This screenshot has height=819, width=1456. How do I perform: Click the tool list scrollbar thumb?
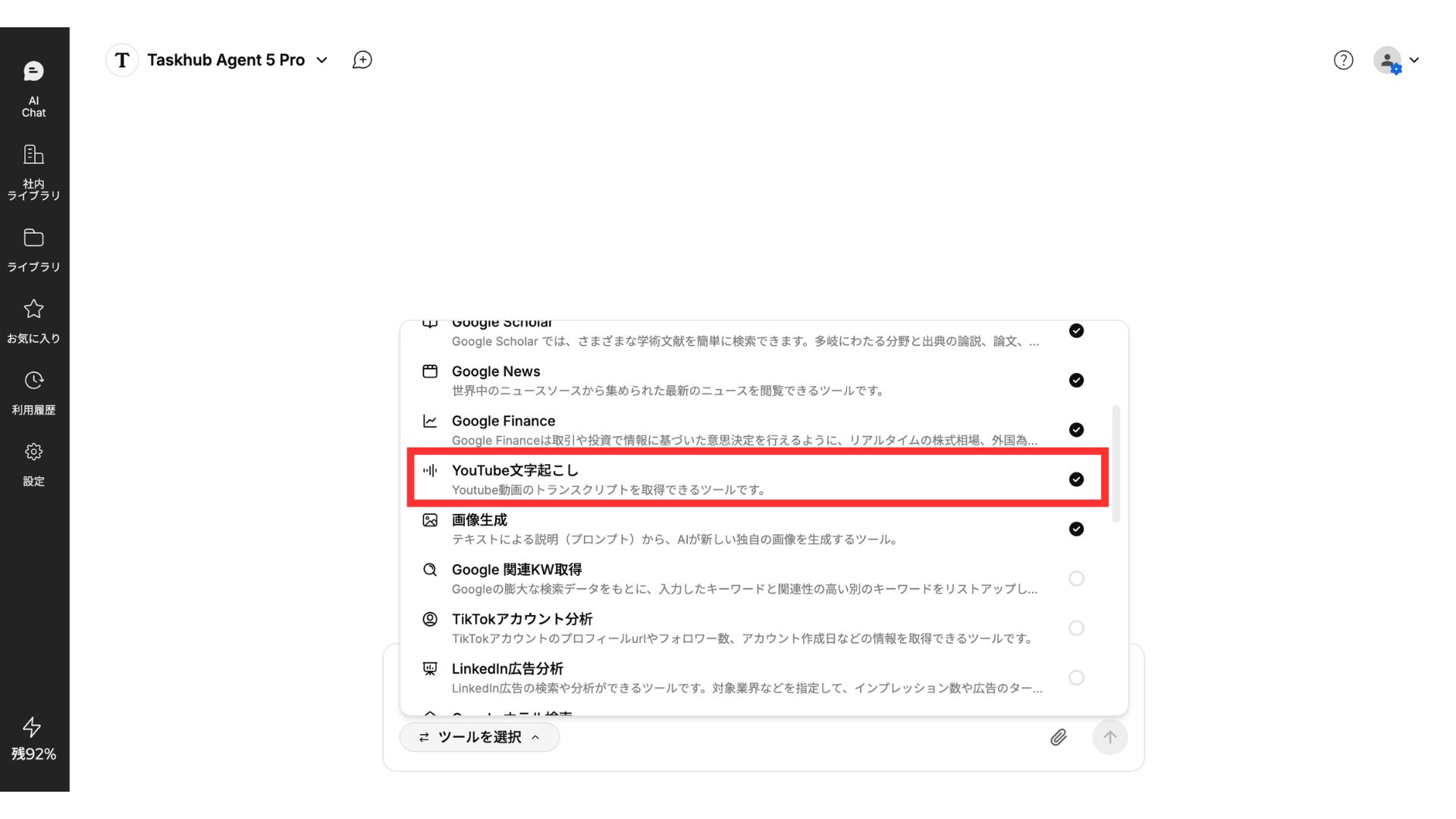(x=1116, y=463)
